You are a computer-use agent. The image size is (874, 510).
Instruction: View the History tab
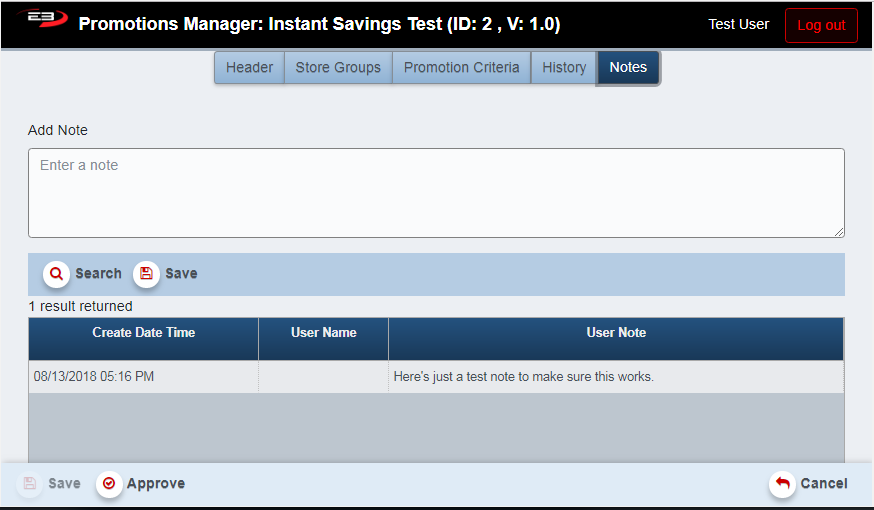pos(564,68)
